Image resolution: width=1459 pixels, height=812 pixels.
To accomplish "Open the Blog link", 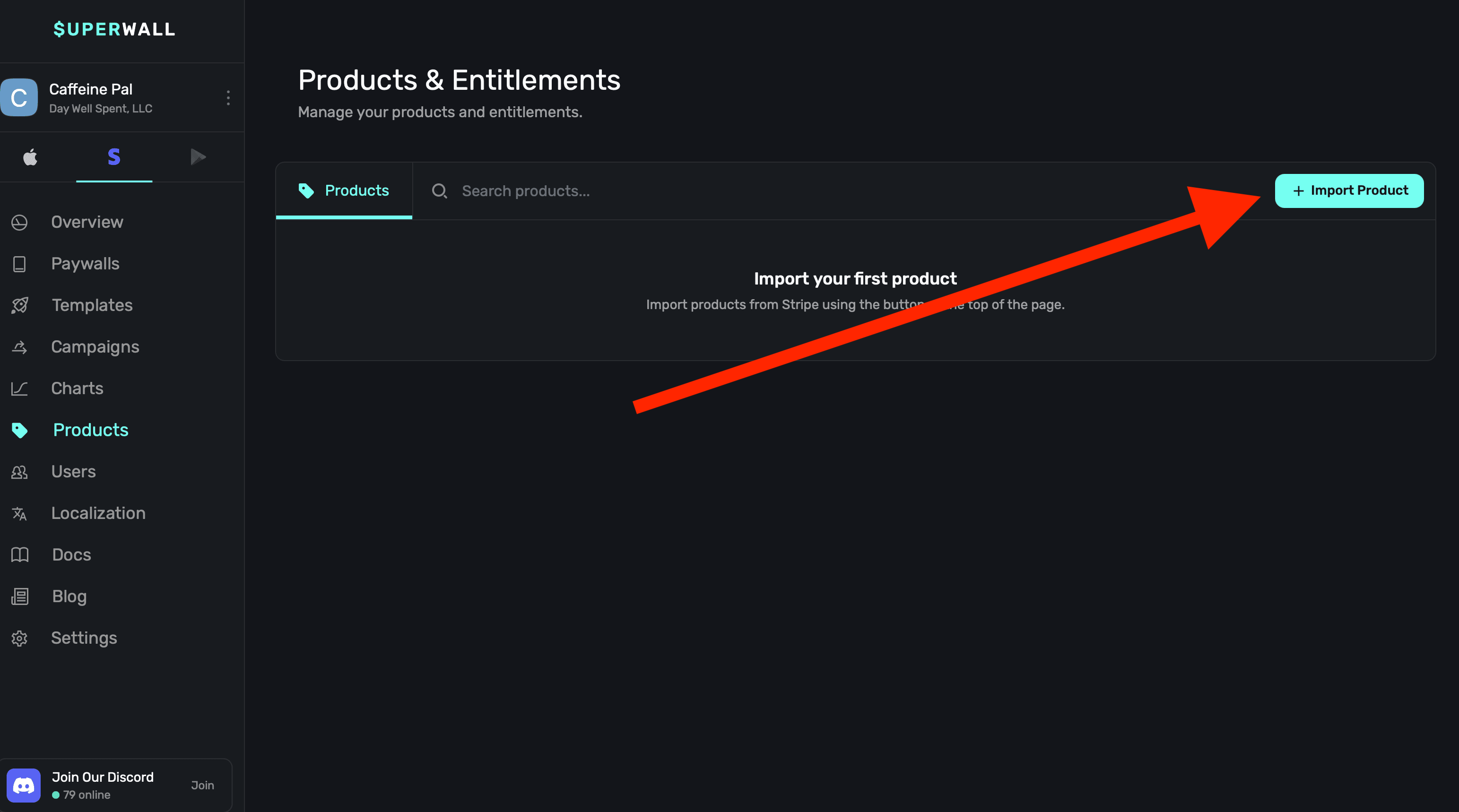I will tap(69, 596).
